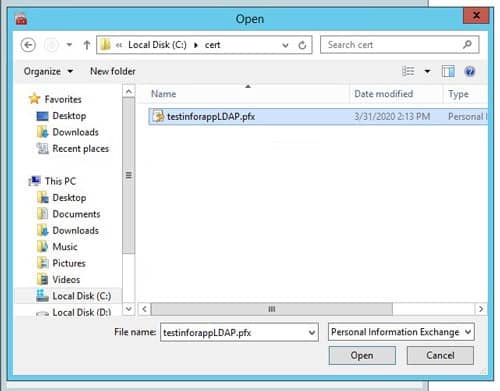The width and height of the screenshot is (500, 391).
Task: Open Downloads under Favorites
Action: click(76, 132)
